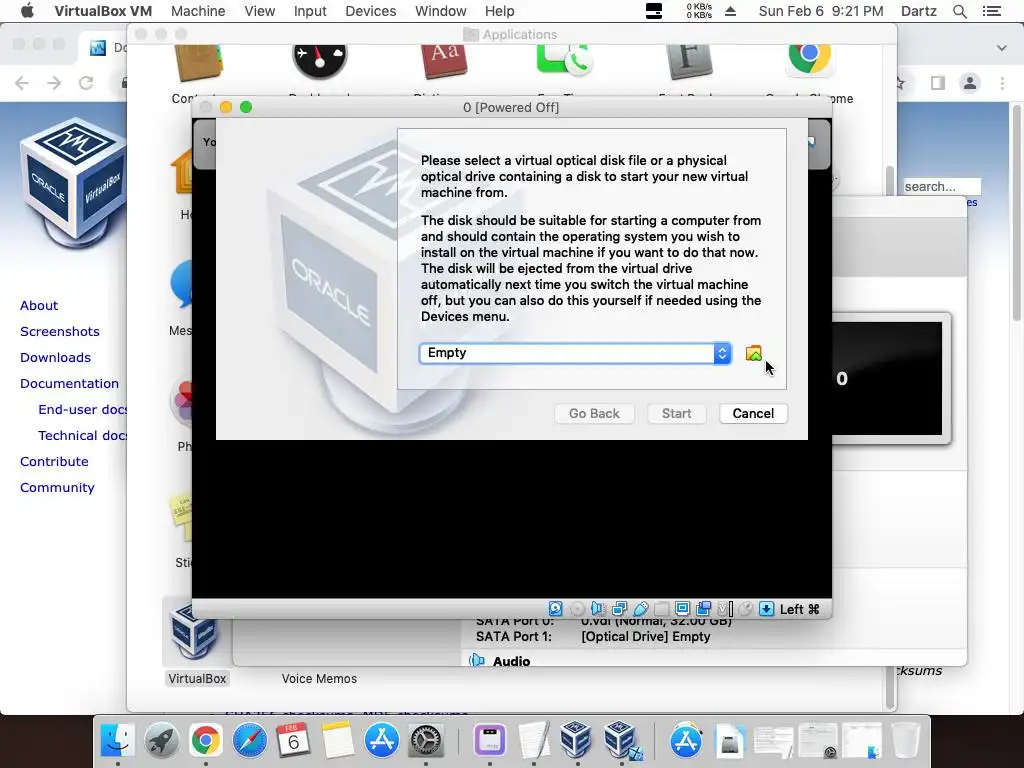This screenshot has width=1024, height=768.
Task: Click the VirtualBox logo on the webpage
Action: 73,183
